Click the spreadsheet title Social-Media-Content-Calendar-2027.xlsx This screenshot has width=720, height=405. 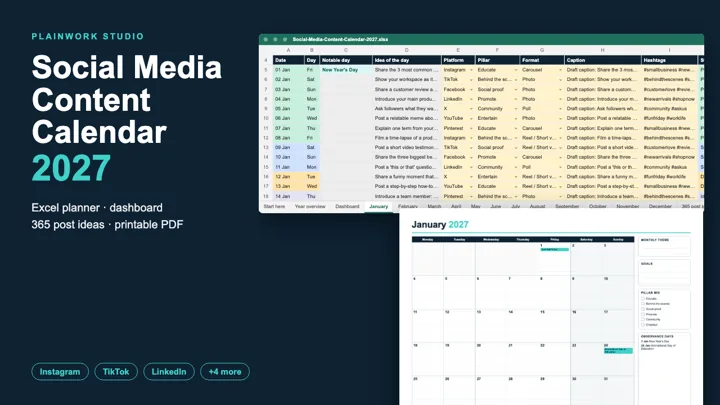pos(340,39)
